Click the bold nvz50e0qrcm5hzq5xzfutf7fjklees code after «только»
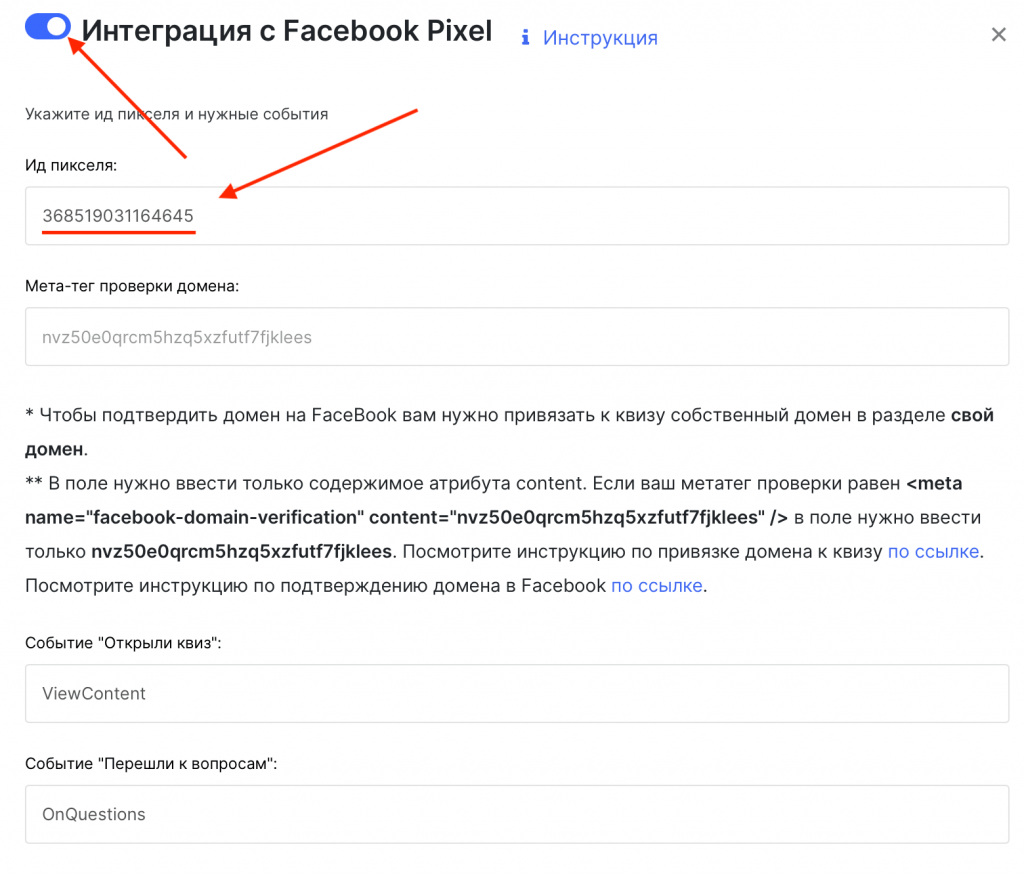This screenshot has height=874, width=1024. (244, 551)
